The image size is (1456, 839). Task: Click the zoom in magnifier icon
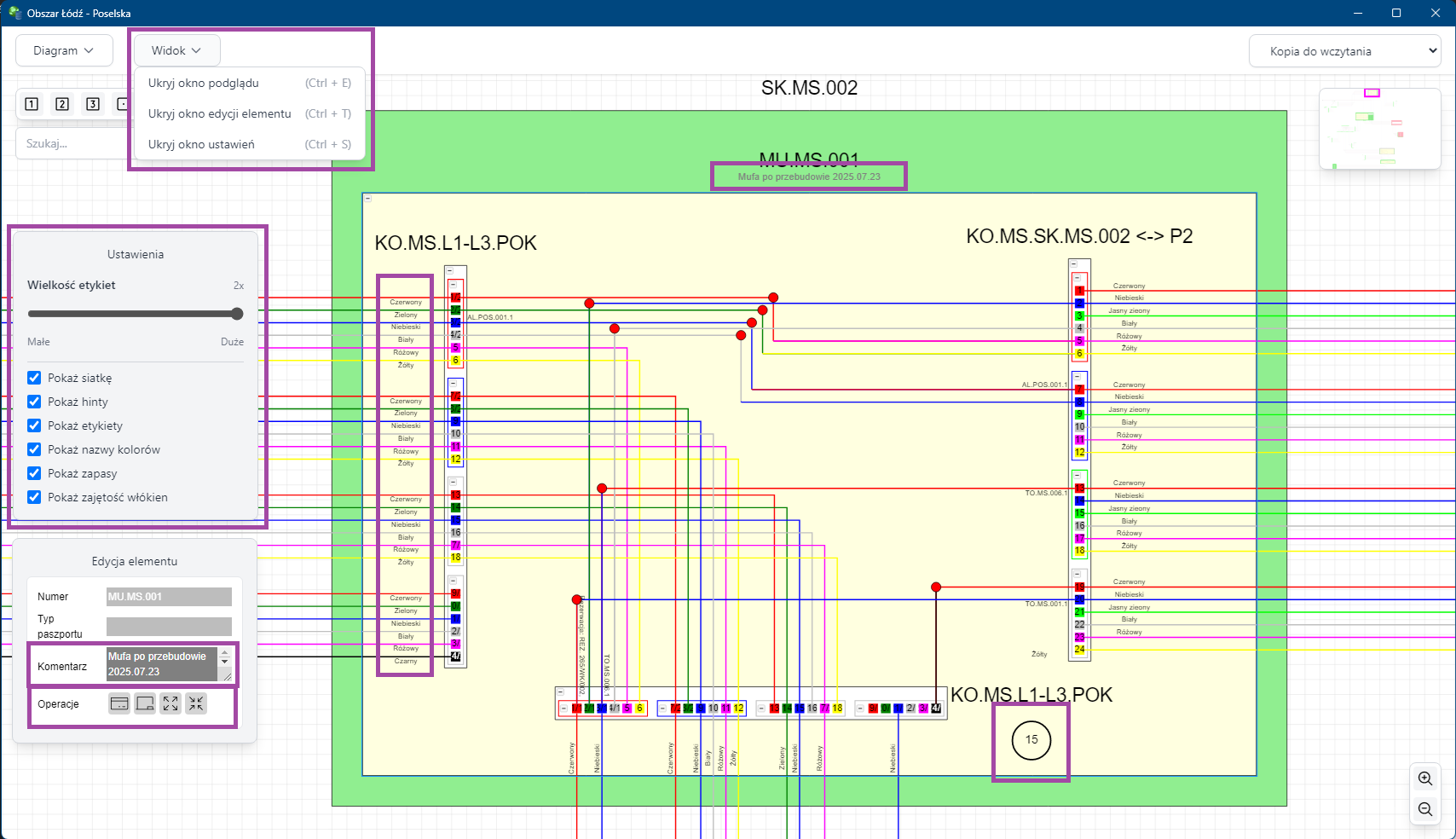[x=1424, y=778]
